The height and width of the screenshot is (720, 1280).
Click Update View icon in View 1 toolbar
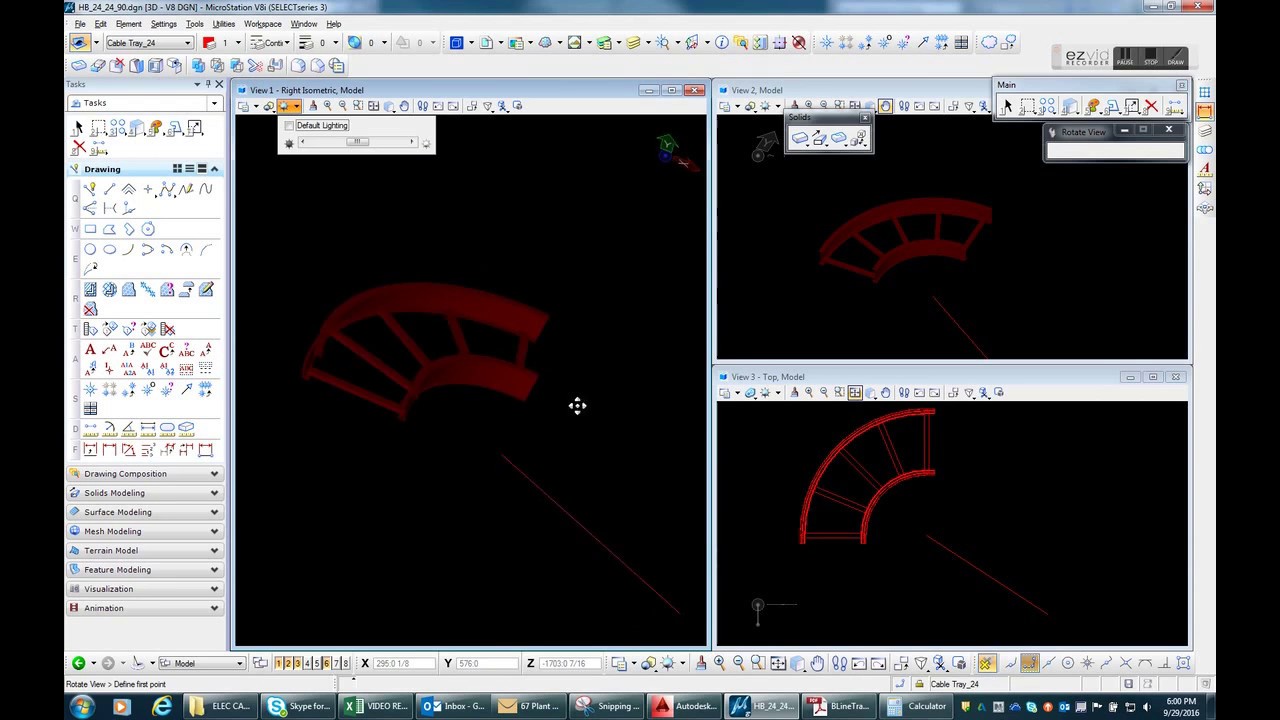pos(313,106)
